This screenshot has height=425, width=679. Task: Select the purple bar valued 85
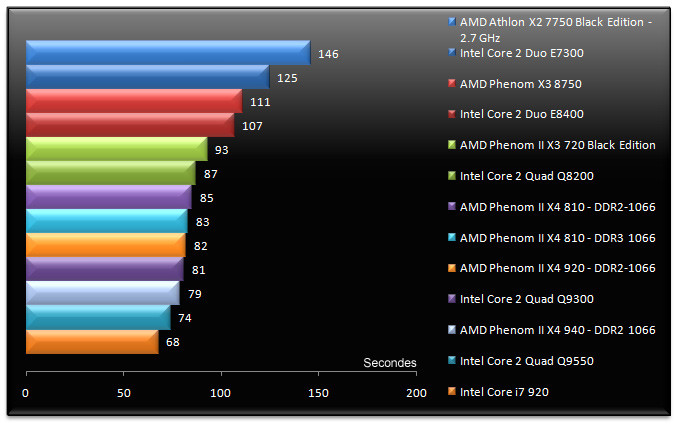click(x=109, y=197)
